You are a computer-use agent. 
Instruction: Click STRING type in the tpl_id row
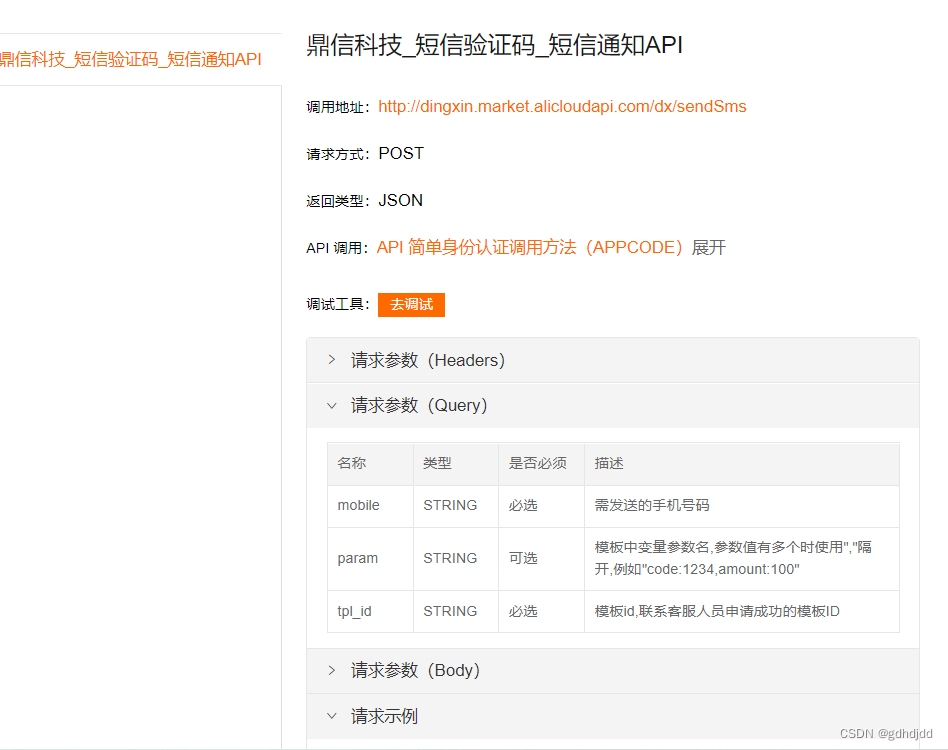(450, 612)
